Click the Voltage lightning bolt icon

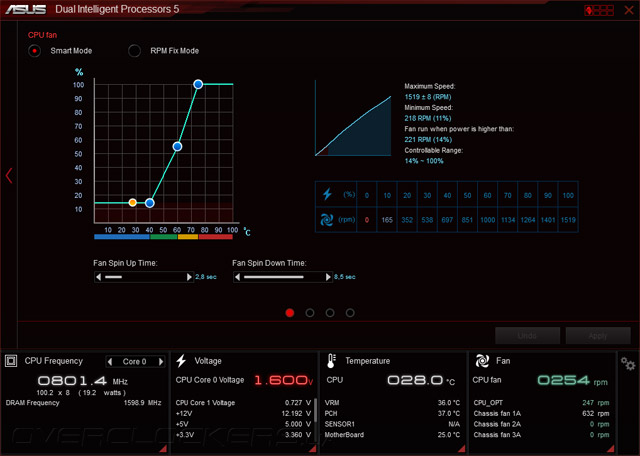click(x=181, y=361)
